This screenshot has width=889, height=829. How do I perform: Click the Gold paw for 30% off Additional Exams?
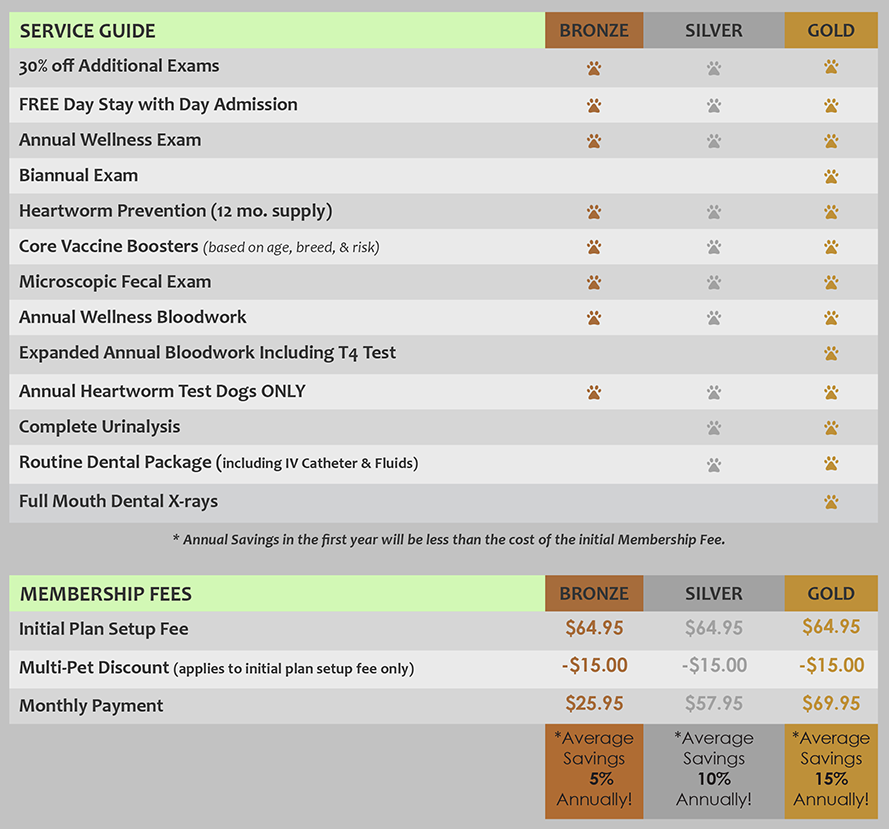point(831,67)
